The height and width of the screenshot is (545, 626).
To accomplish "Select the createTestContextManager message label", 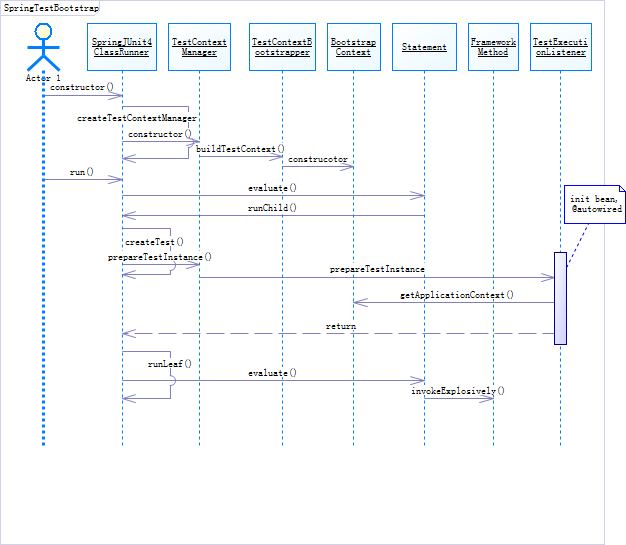I will 137,118.
